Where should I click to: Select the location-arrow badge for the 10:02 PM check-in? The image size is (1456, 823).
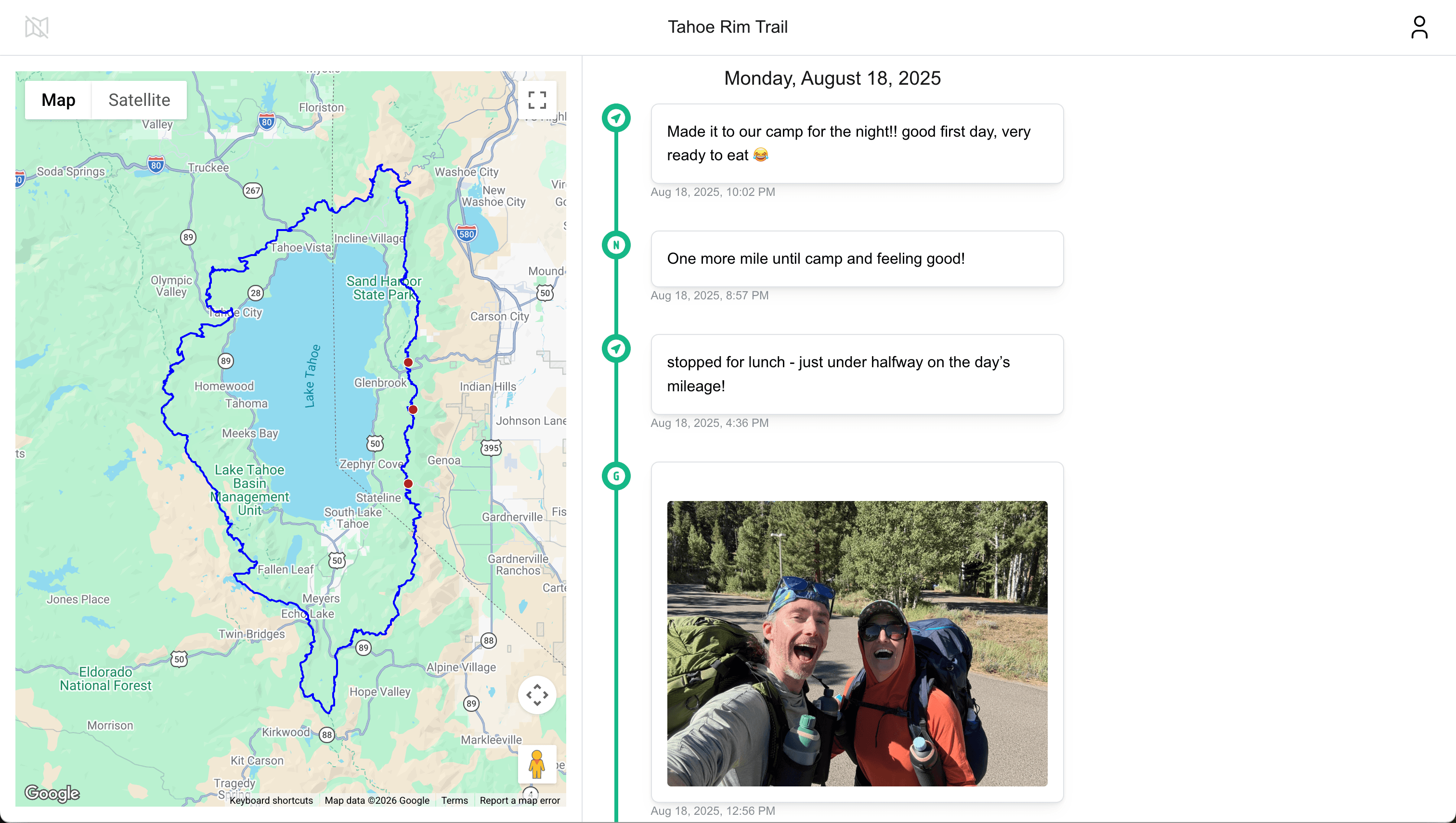click(x=616, y=119)
